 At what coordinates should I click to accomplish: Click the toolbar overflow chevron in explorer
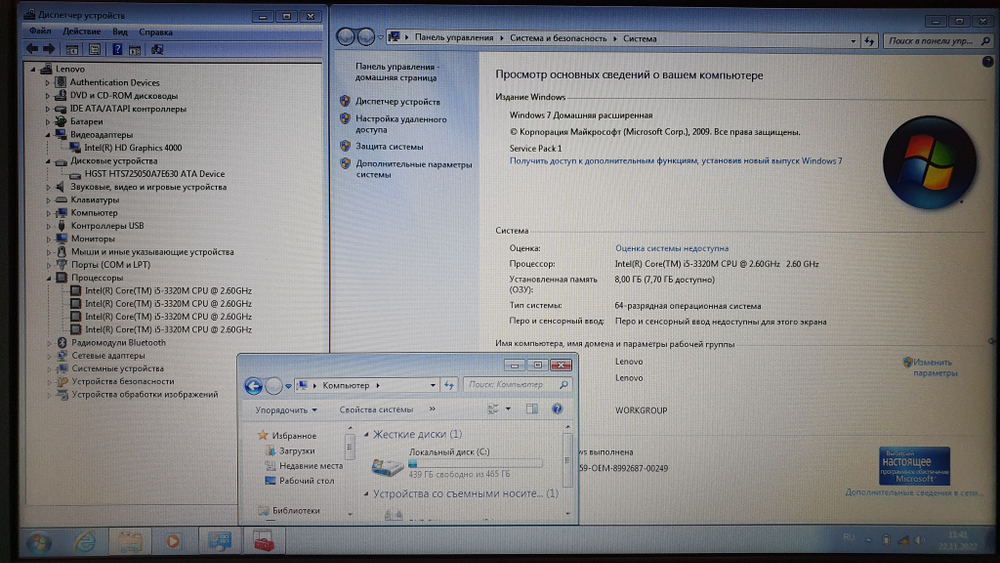click(x=432, y=409)
